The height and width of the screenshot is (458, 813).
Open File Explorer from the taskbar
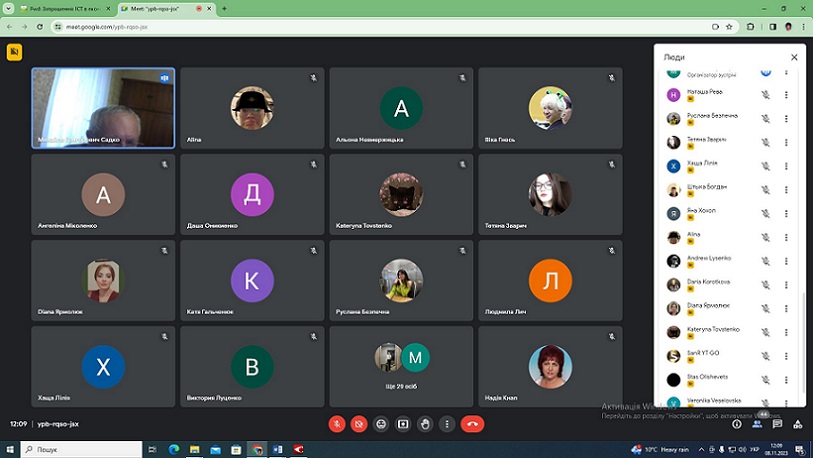pos(194,449)
